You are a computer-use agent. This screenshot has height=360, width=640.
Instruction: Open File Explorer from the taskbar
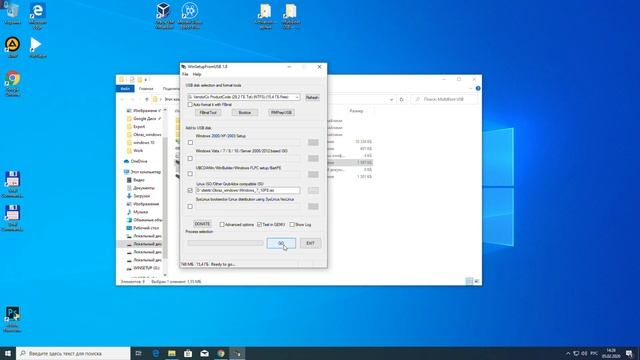172,353
